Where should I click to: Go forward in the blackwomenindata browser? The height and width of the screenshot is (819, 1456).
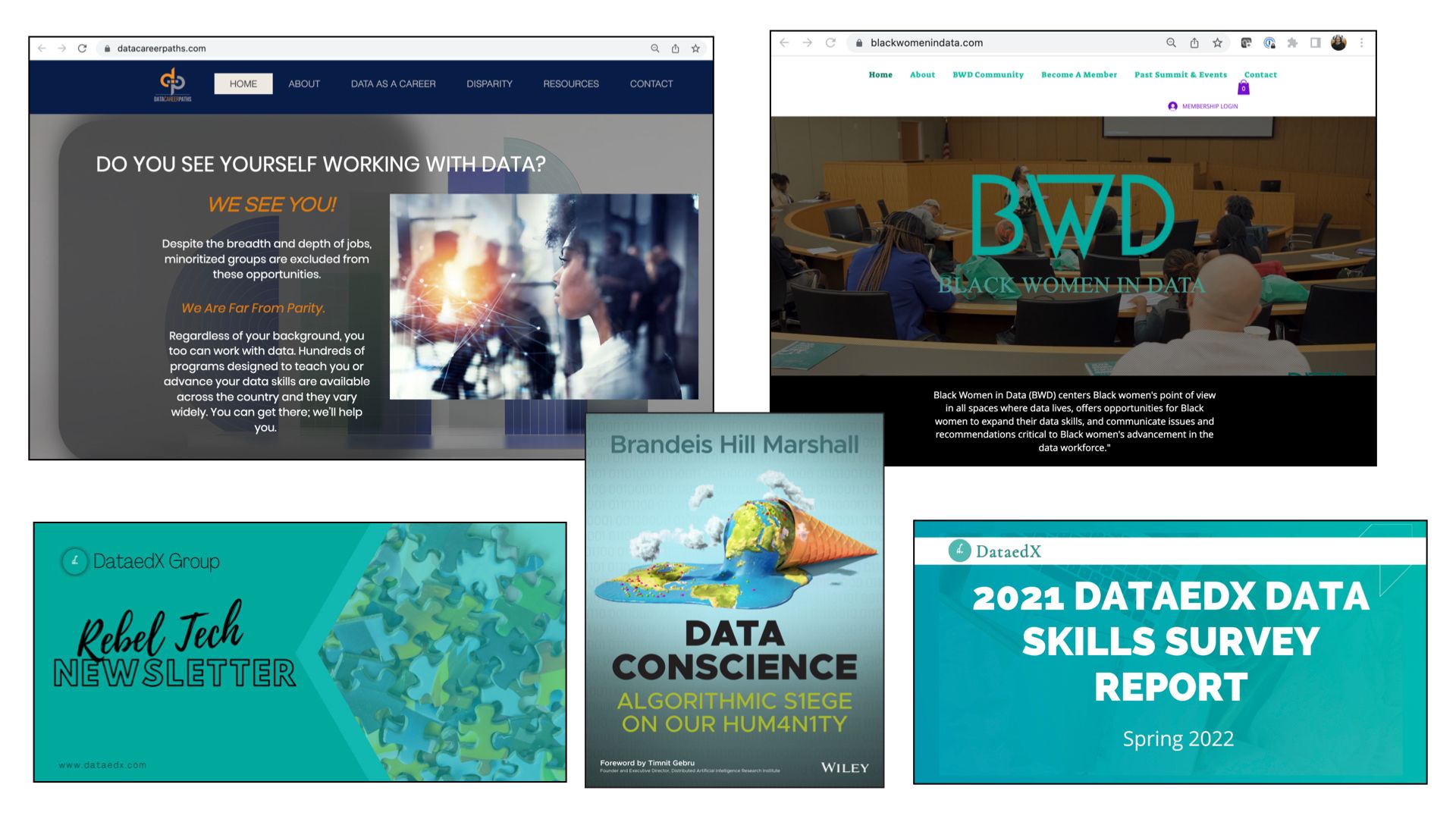[x=808, y=43]
